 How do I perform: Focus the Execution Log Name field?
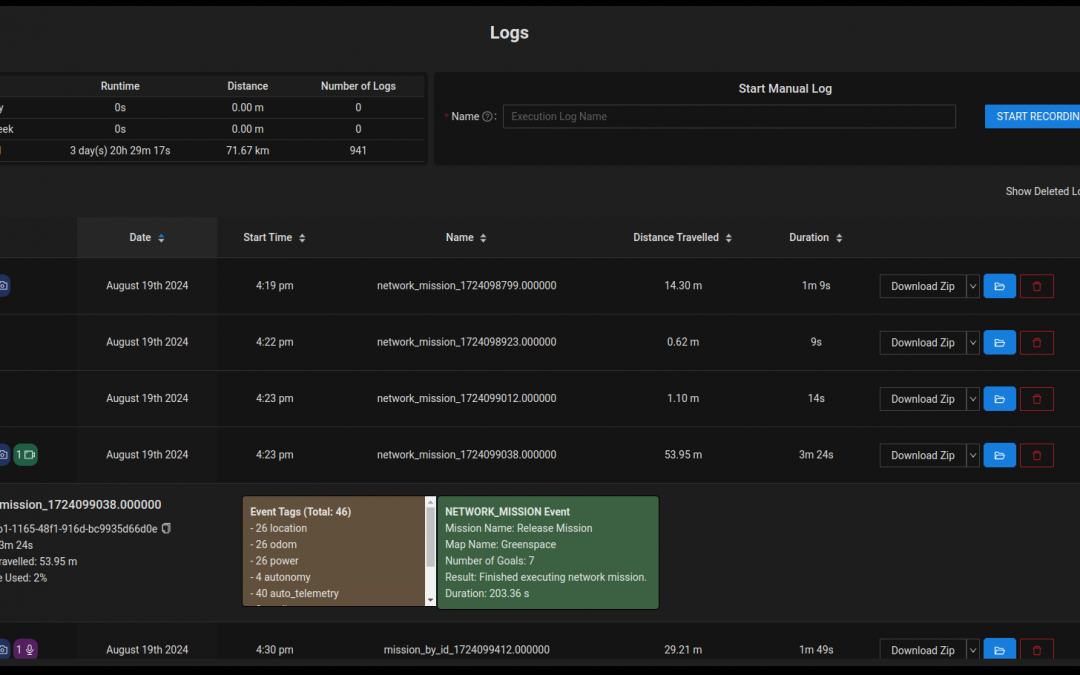click(728, 117)
